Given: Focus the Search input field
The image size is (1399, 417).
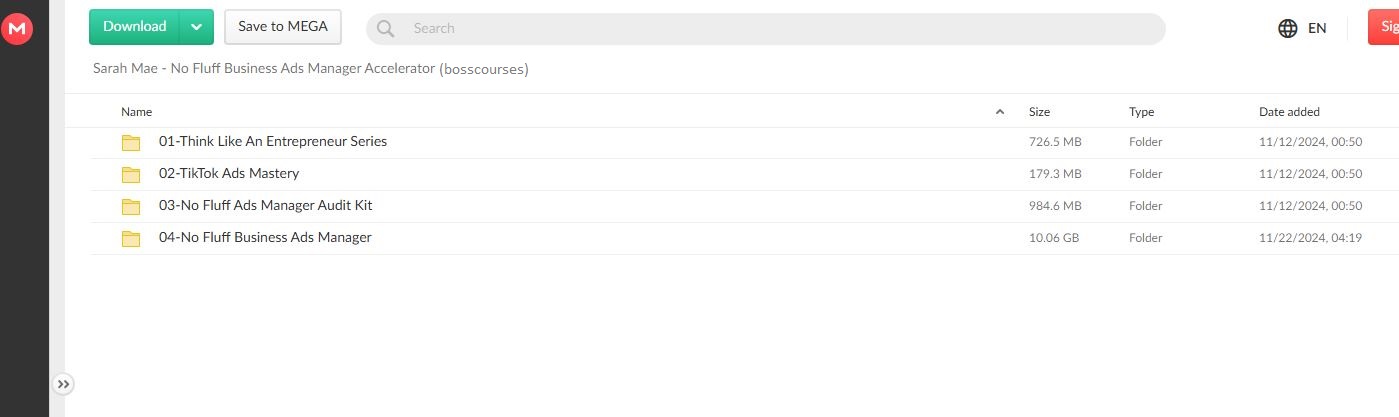Looking at the screenshot, I should pos(780,28).
